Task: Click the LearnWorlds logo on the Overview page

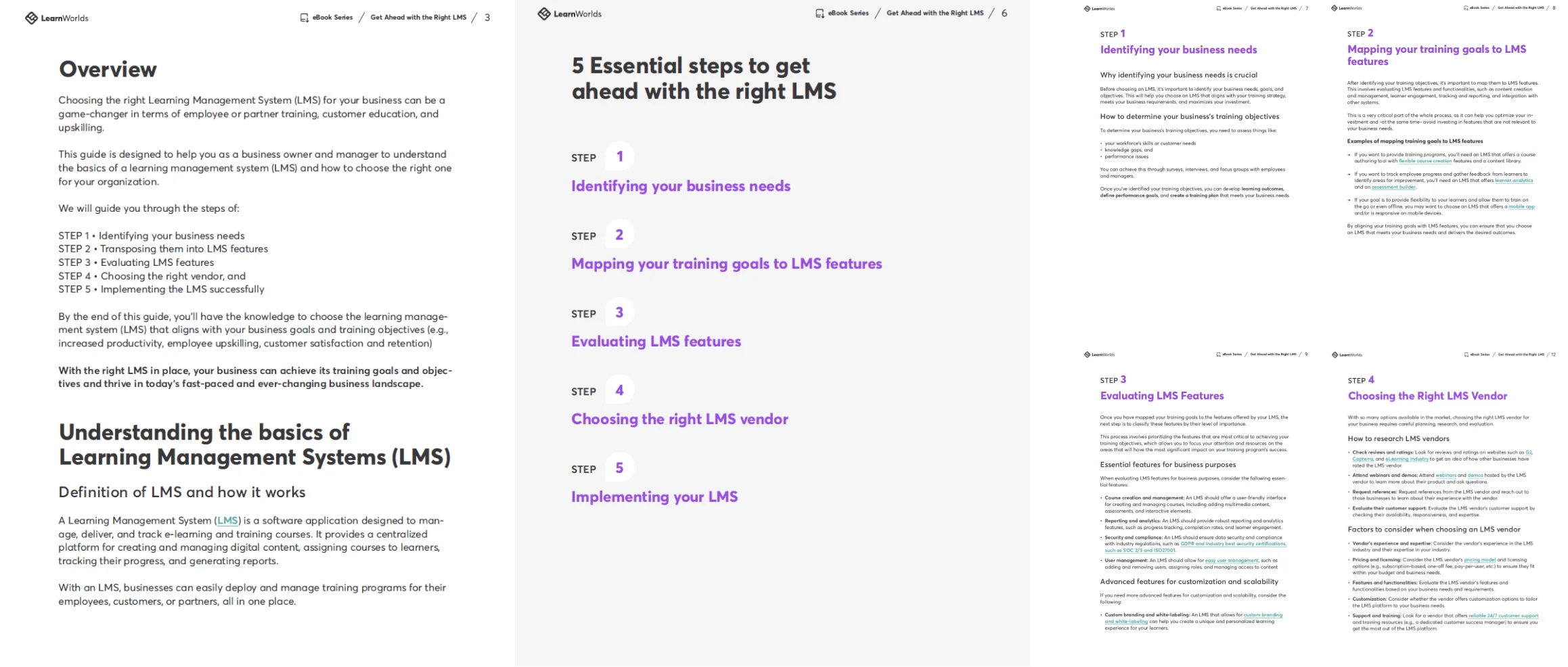Action: (57, 18)
